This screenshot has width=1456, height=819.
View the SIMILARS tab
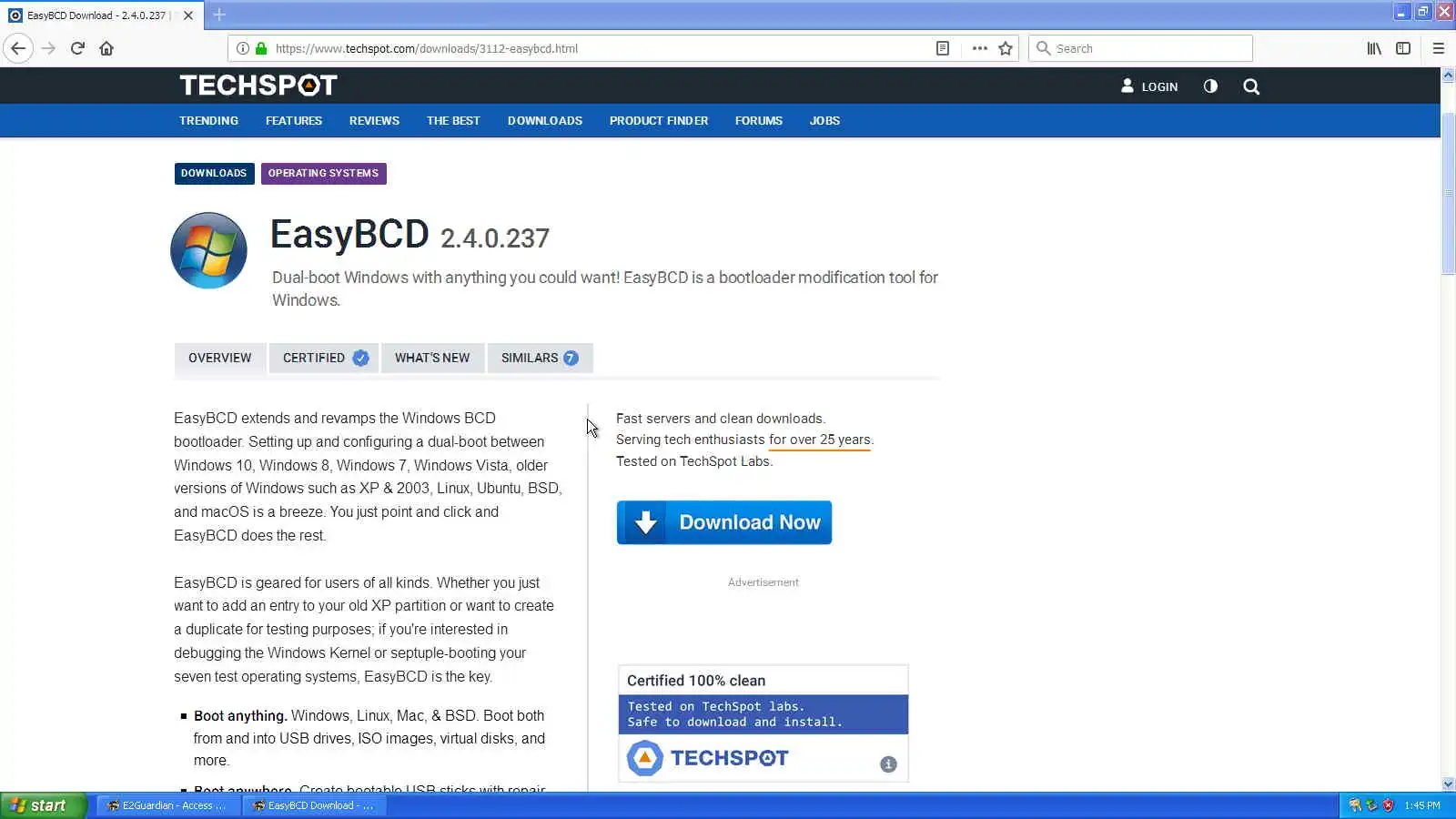point(540,358)
